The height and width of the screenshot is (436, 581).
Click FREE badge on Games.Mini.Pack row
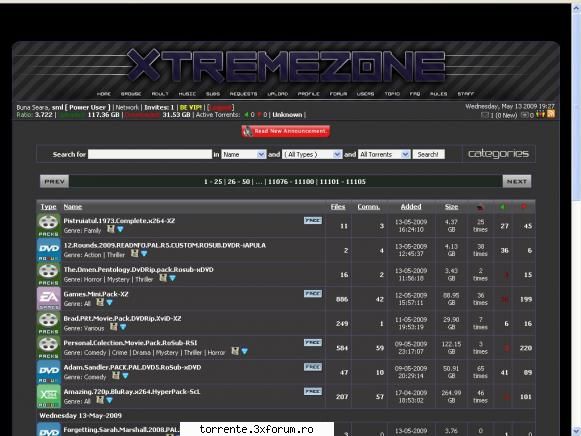313,294
